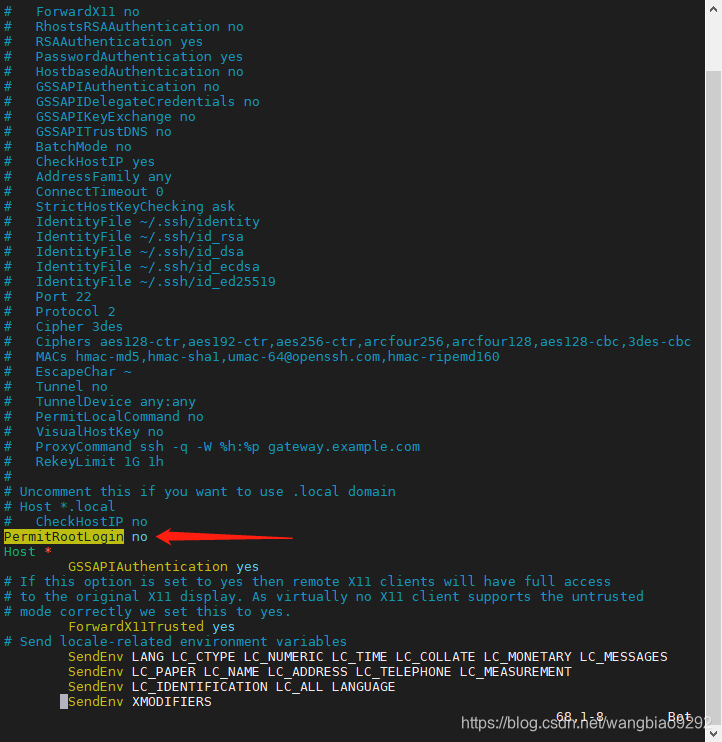Screen dimensions: 722x742
Task: Click the 'ForwardX11Trusted yes' line
Action: coord(151,627)
